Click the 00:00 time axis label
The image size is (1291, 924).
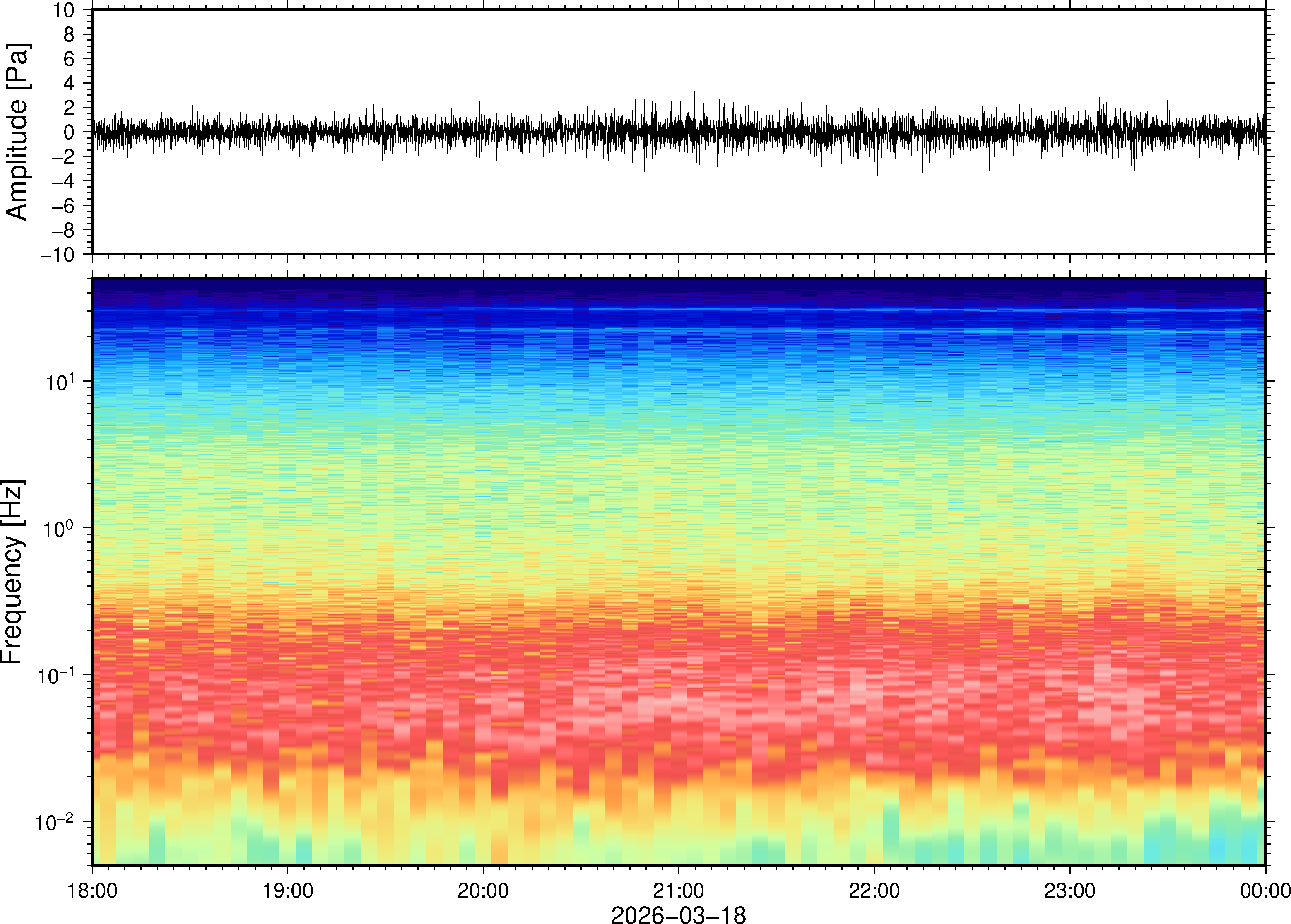click(x=1264, y=890)
